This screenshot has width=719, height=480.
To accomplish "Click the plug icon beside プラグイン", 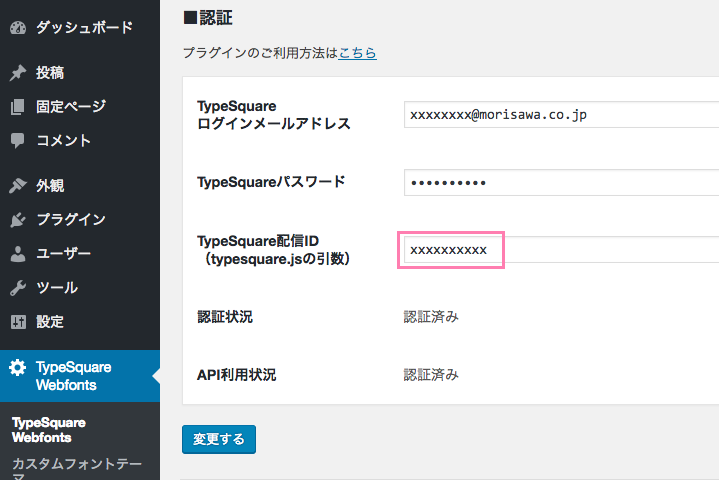I will click(x=18, y=220).
